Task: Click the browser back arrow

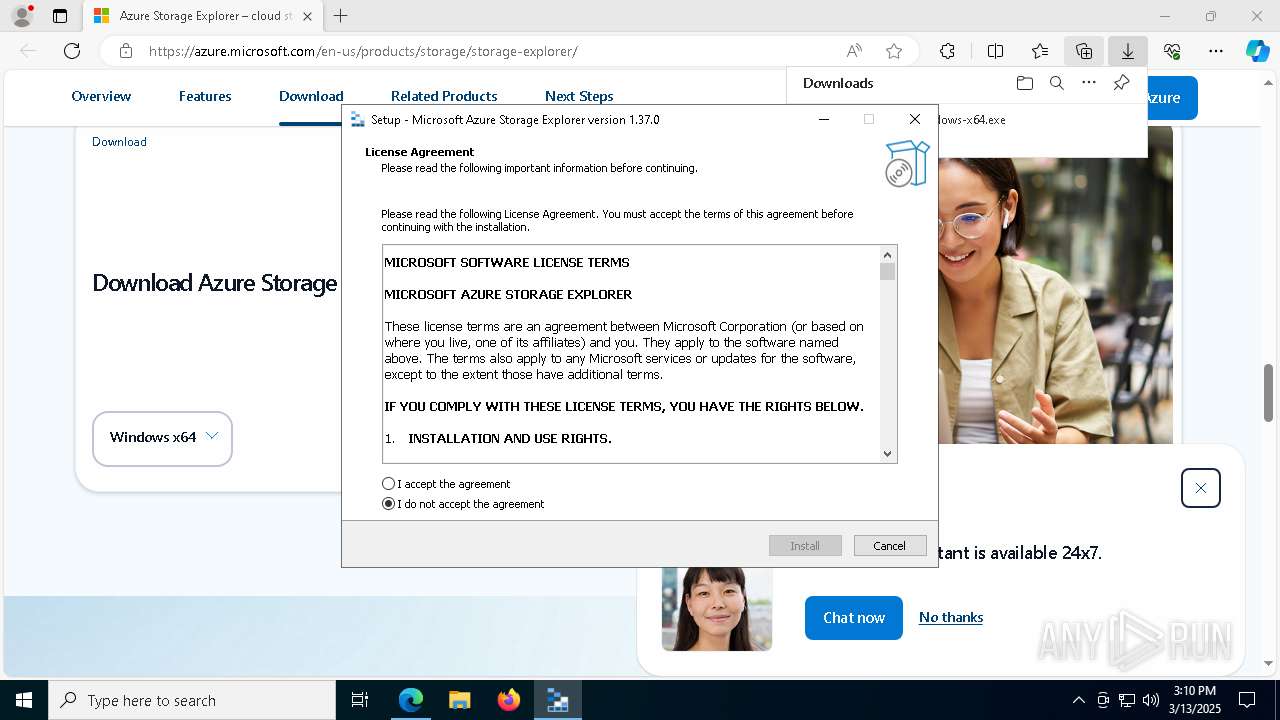Action: click(x=28, y=51)
